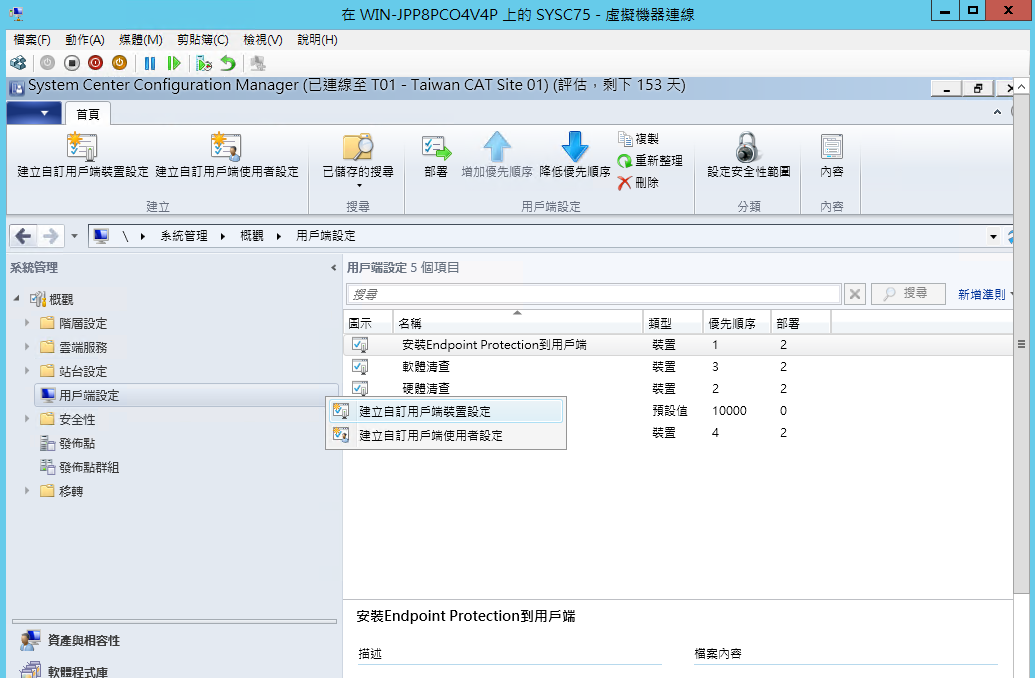
Task: Select the 硬體清查 row
Action: click(678, 388)
